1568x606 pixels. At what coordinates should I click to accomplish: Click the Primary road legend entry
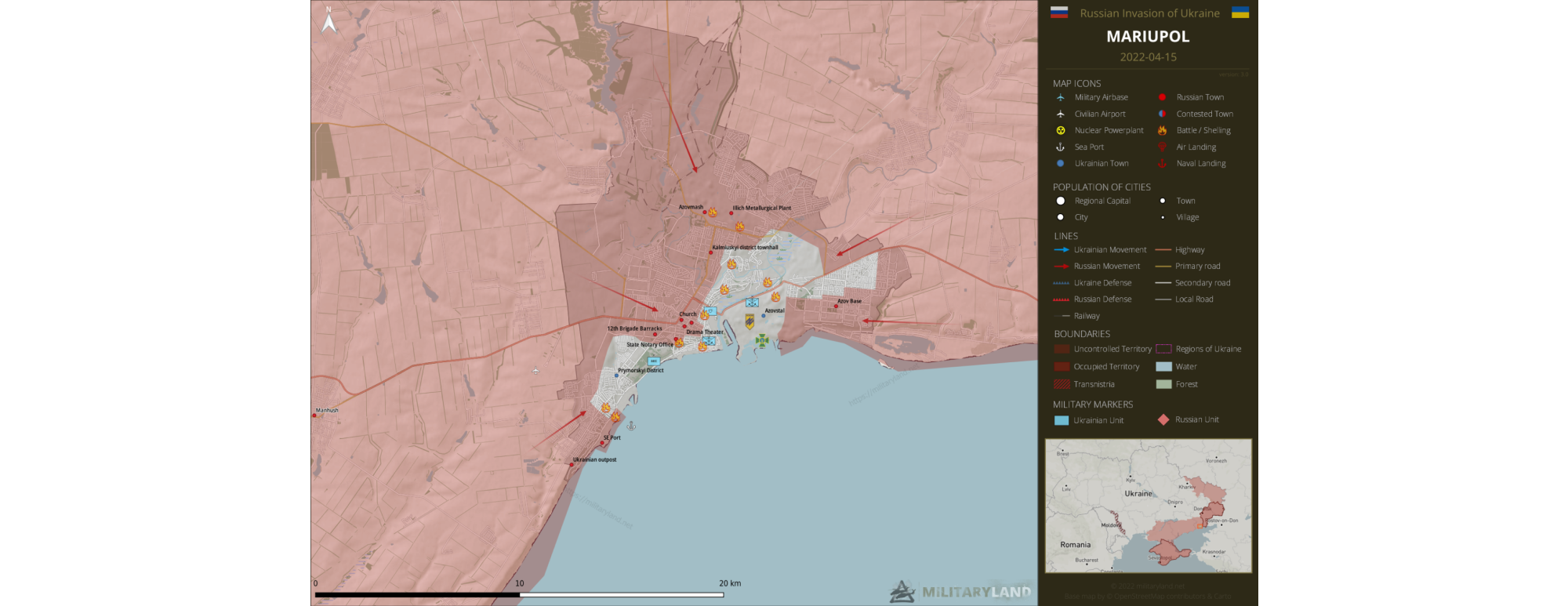[1188, 266]
